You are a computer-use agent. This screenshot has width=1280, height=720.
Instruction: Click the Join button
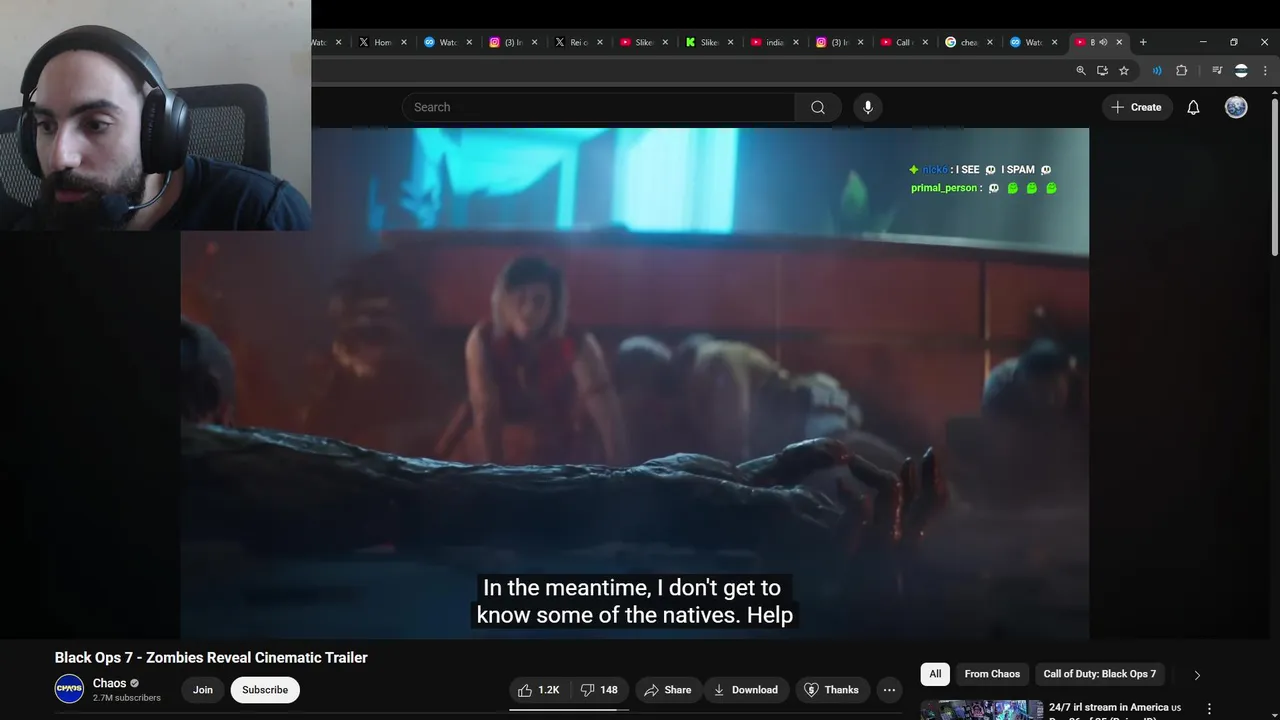click(x=203, y=690)
